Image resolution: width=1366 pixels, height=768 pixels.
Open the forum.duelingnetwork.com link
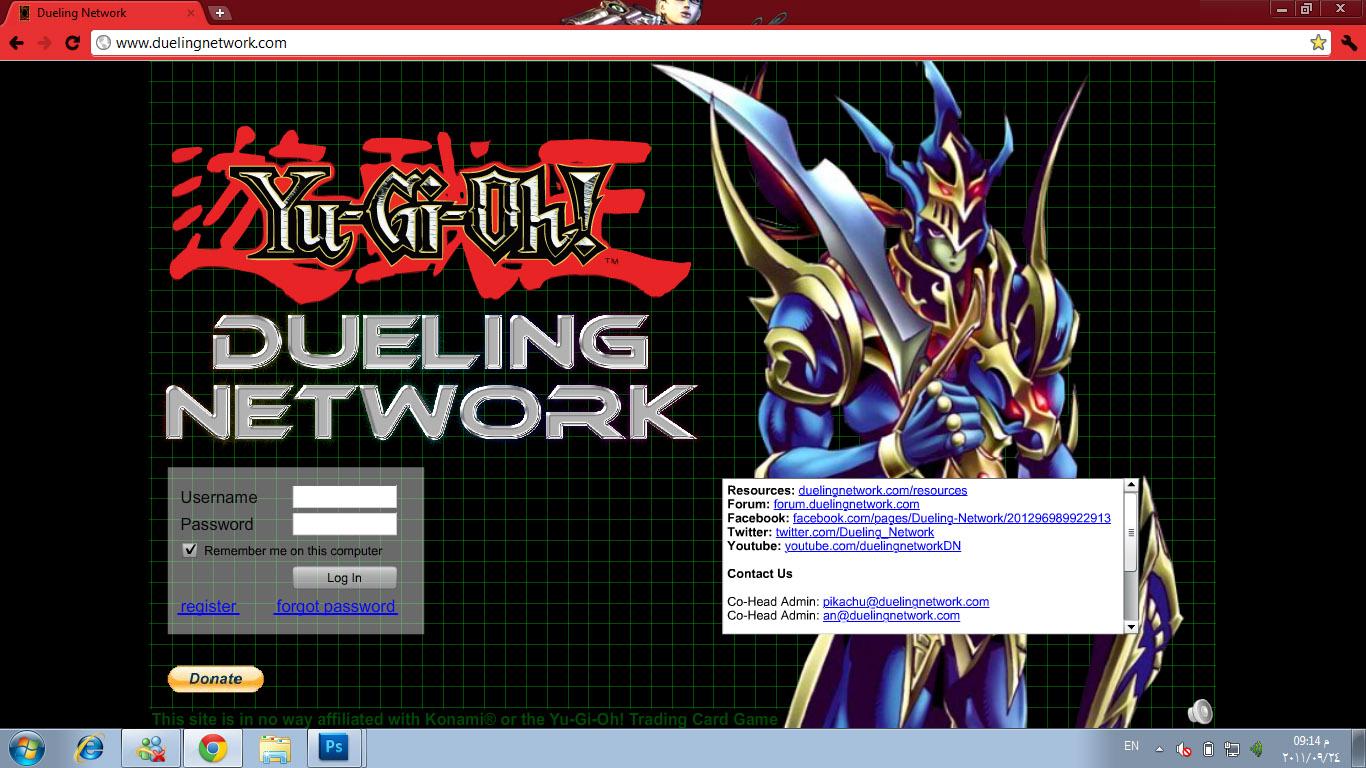click(x=846, y=504)
